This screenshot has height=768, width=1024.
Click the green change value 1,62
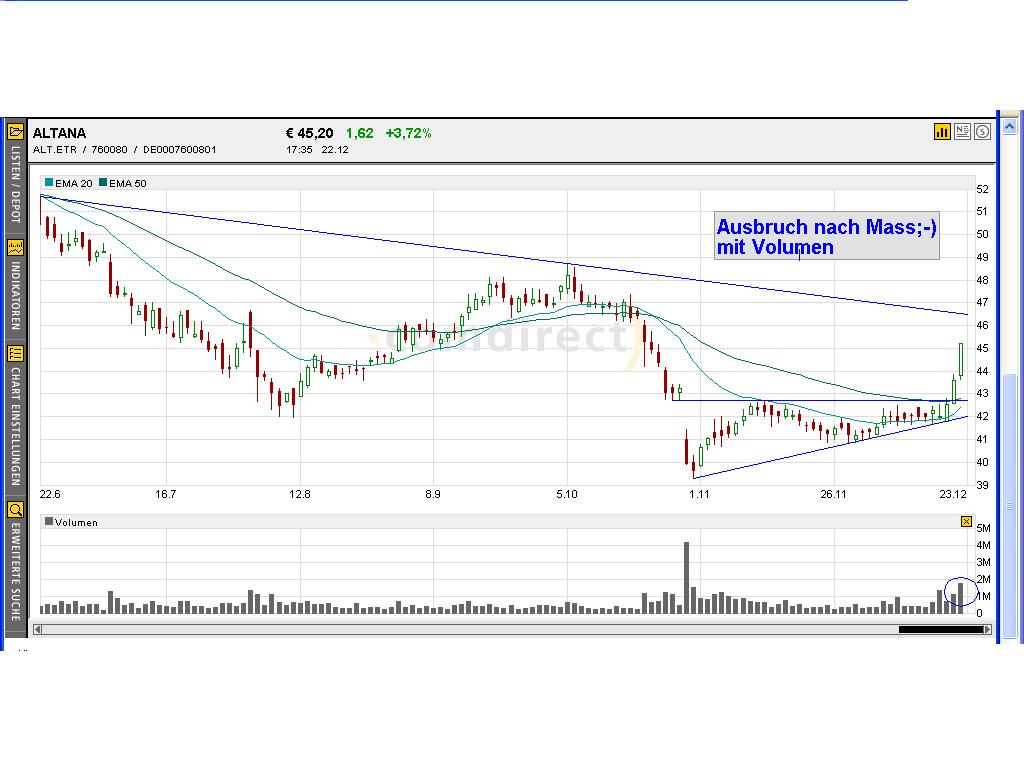coord(360,133)
